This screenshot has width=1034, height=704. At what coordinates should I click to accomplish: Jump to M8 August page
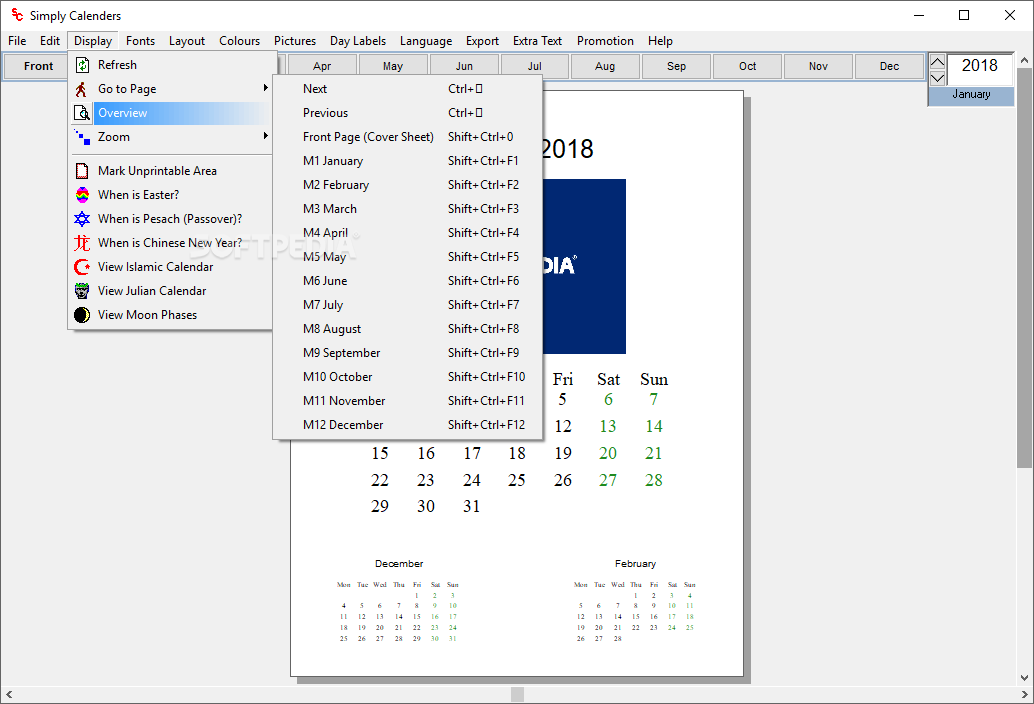pyautogui.click(x=408, y=329)
